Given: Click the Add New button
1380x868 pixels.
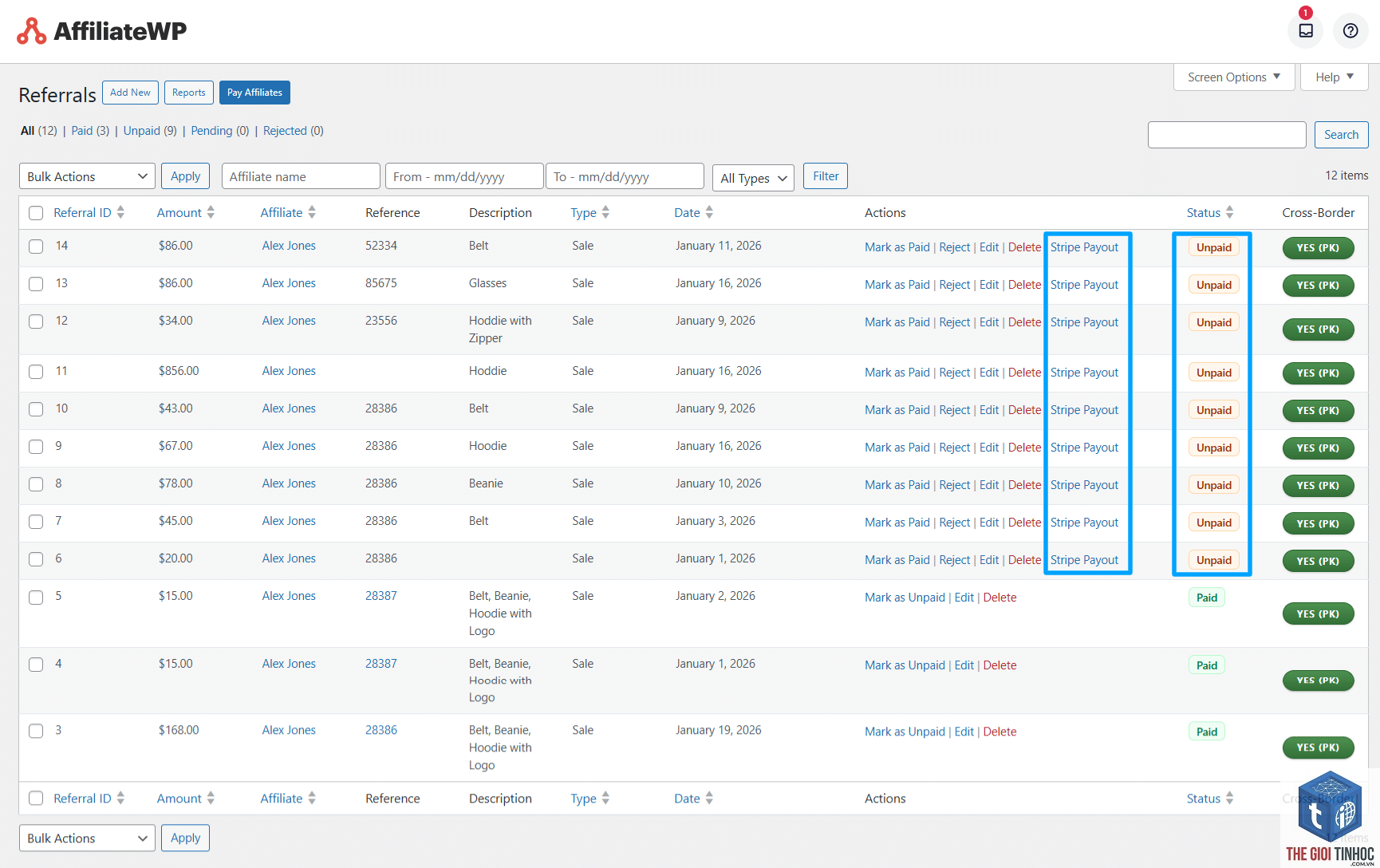Looking at the screenshot, I should point(130,93).
